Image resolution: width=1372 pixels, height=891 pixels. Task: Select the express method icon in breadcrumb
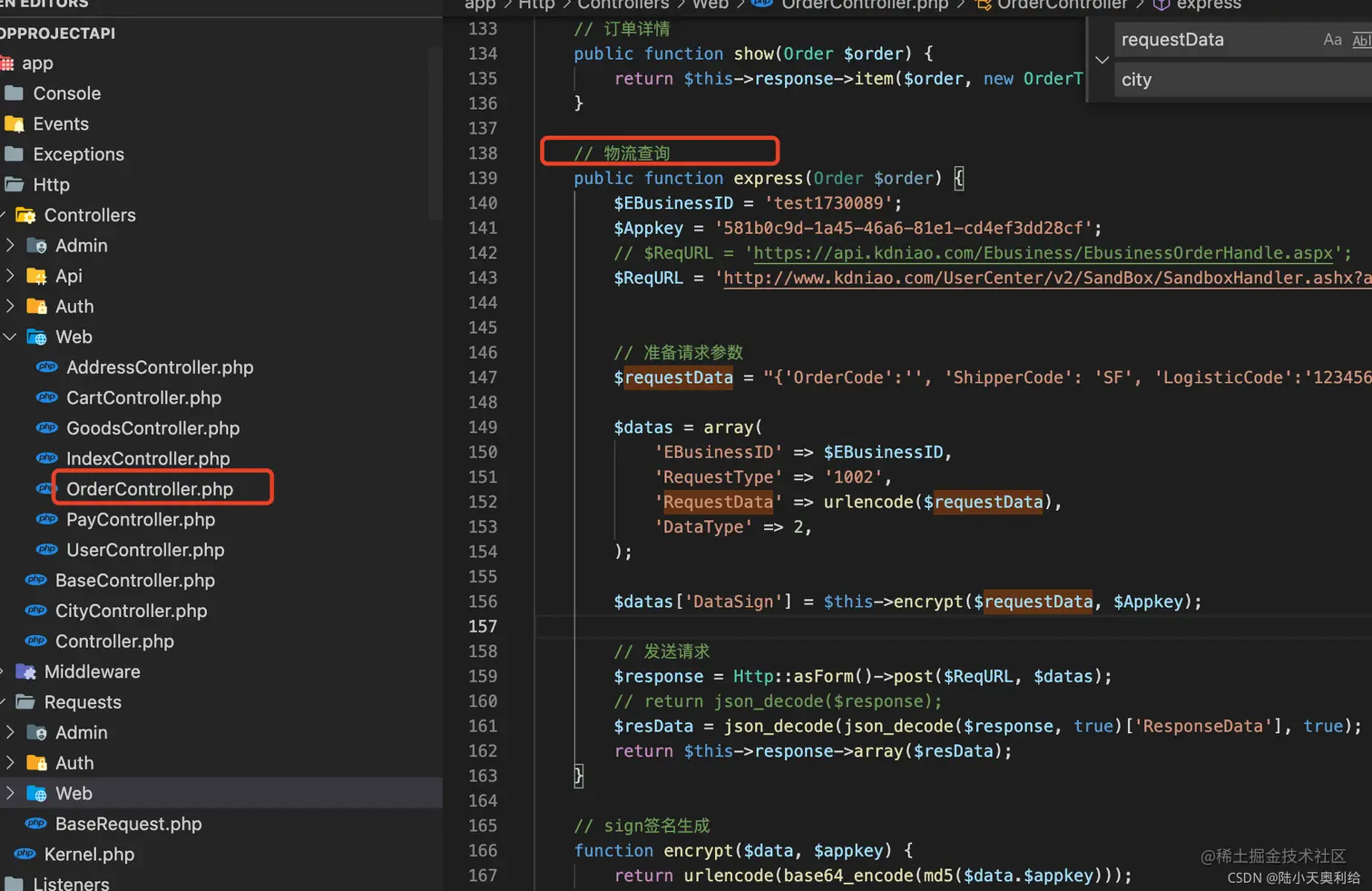click(x=1161, y=5)
